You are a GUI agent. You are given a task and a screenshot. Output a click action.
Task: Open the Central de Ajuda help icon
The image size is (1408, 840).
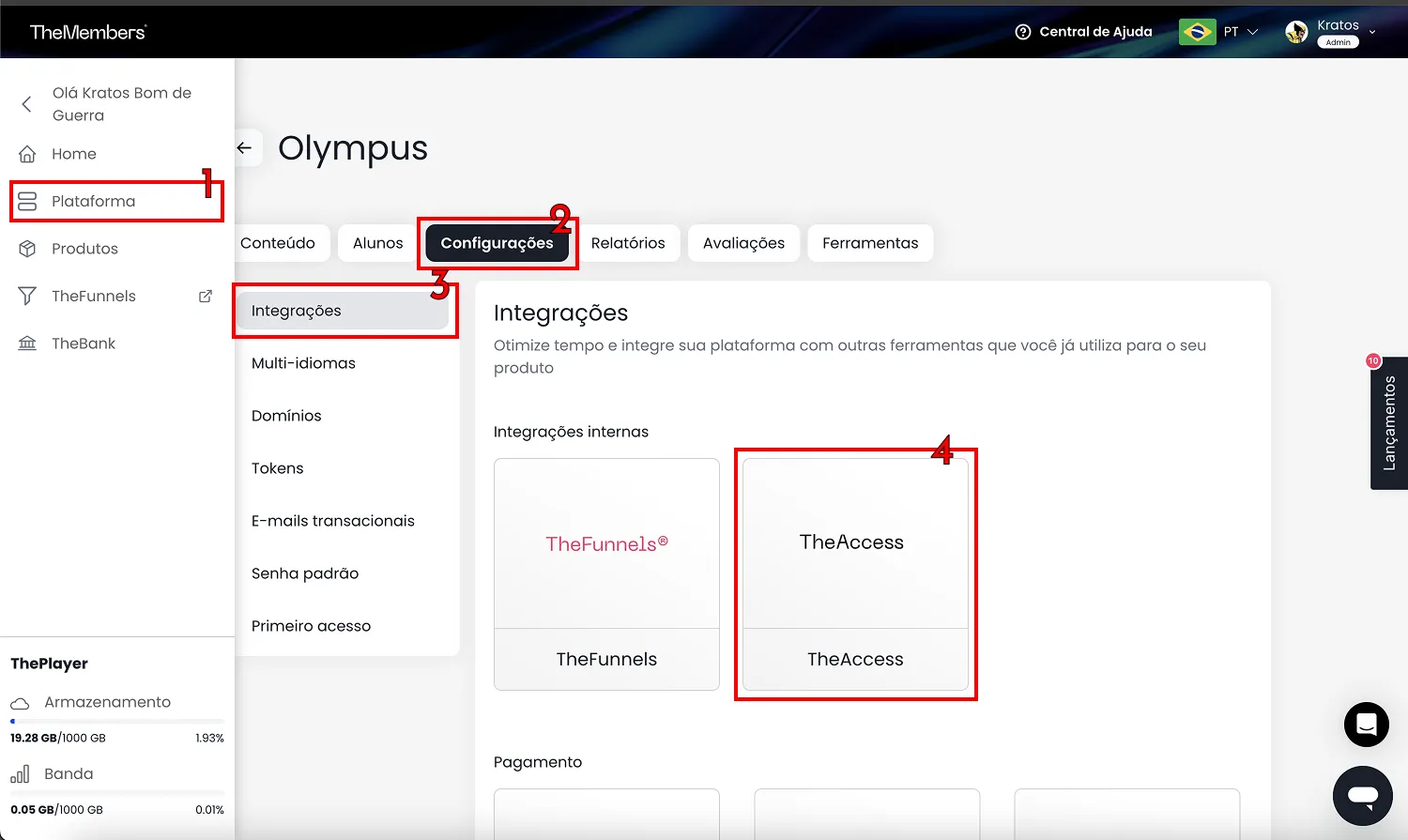(x=1023, y=32)
